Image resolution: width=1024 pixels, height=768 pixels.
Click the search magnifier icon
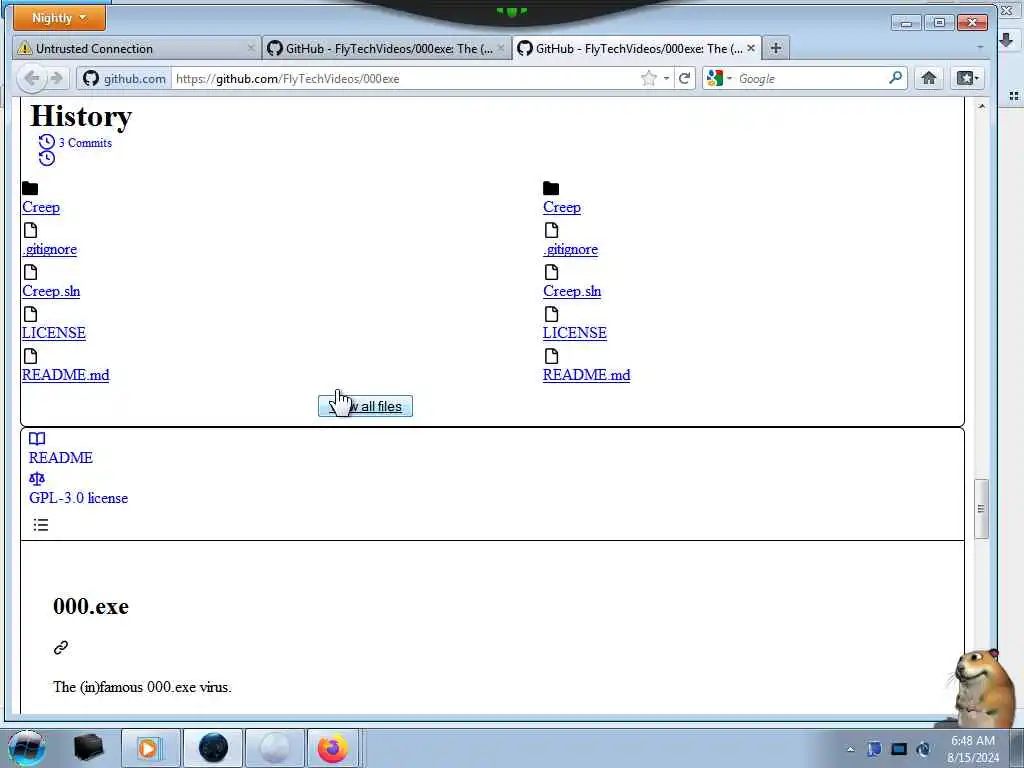895,78
